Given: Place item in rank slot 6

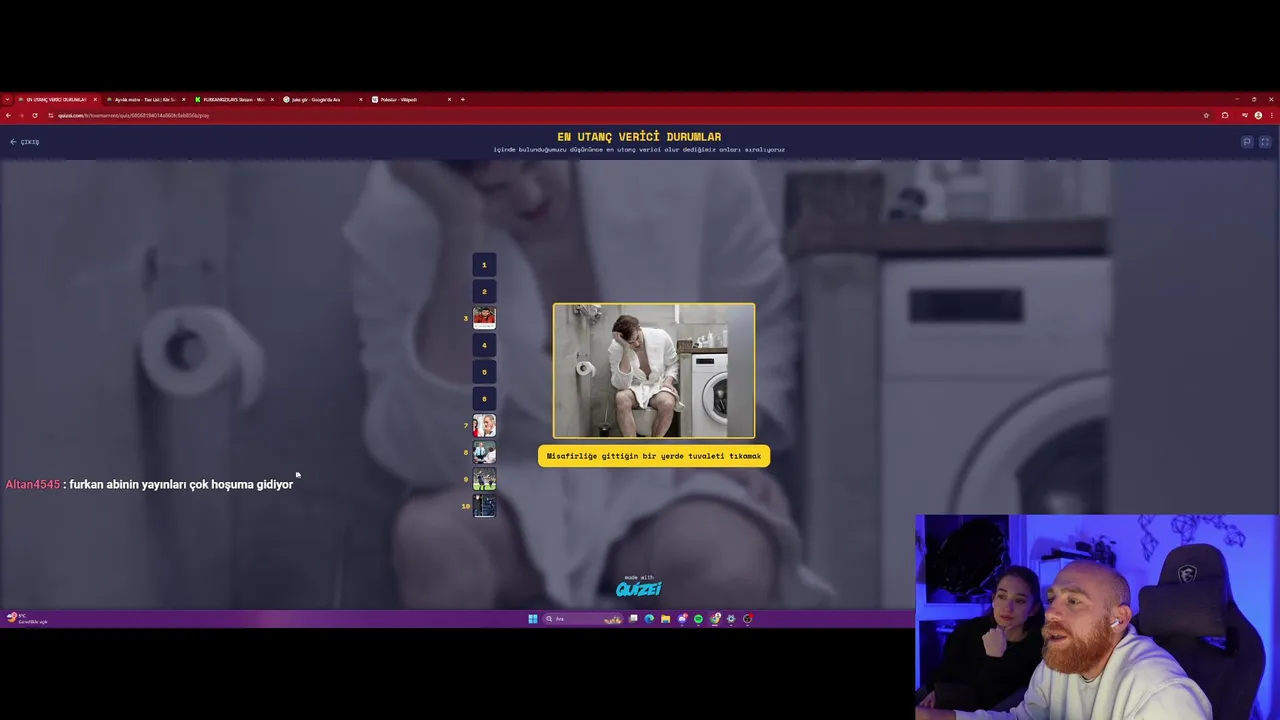Looking at the screenshot, I should 484,399.
